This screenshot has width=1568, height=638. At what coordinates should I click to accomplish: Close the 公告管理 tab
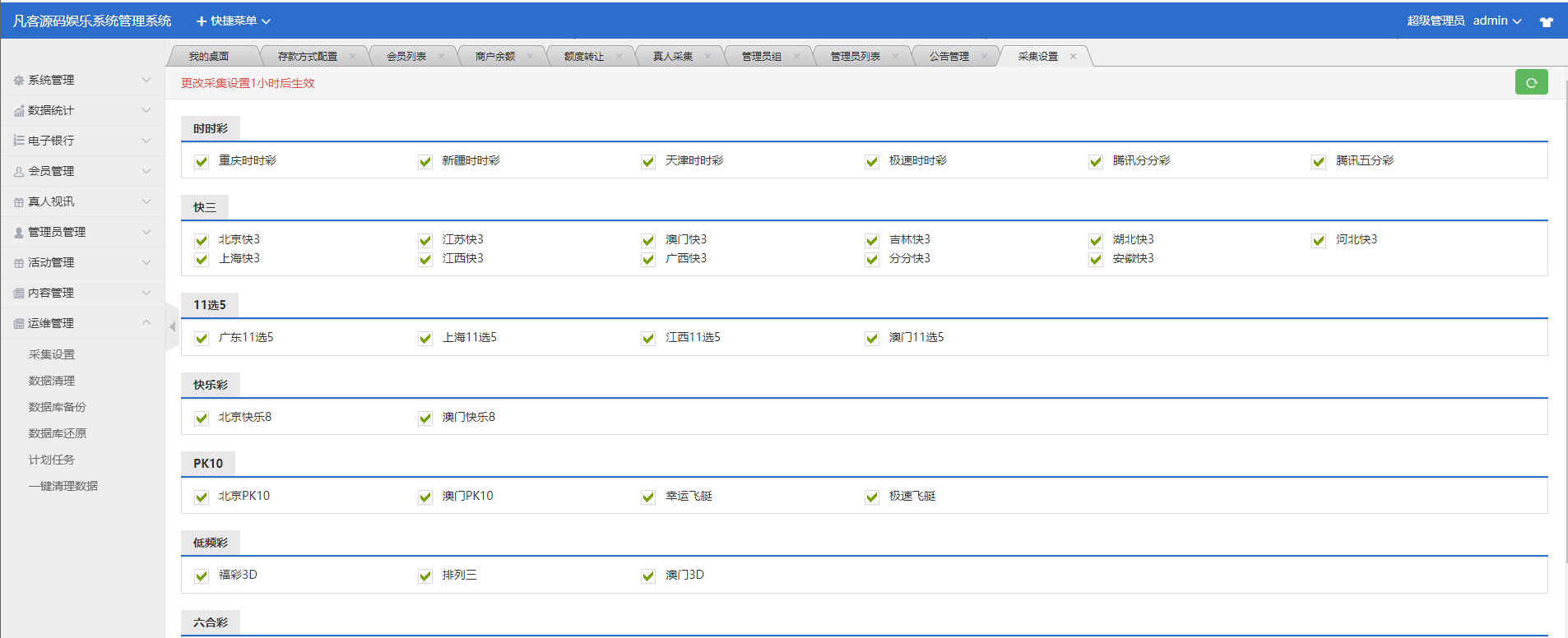(984, 57)
